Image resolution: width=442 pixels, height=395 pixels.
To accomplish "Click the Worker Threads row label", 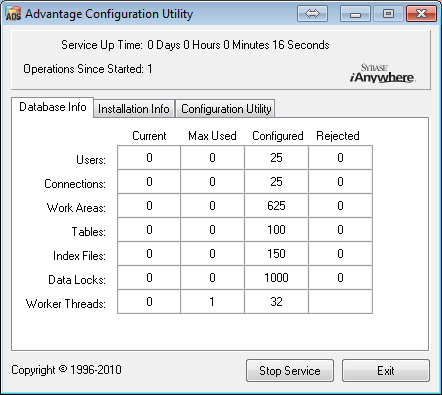I will pos(66,304).
